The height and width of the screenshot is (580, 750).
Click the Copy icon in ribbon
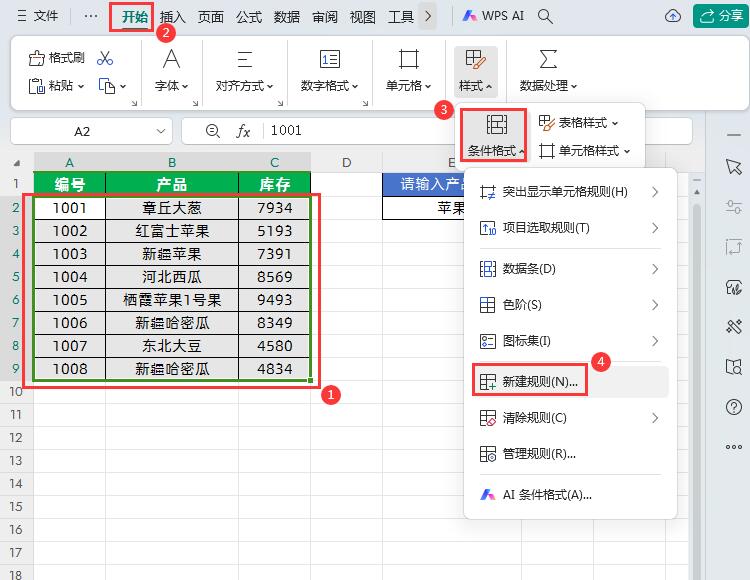106,86
